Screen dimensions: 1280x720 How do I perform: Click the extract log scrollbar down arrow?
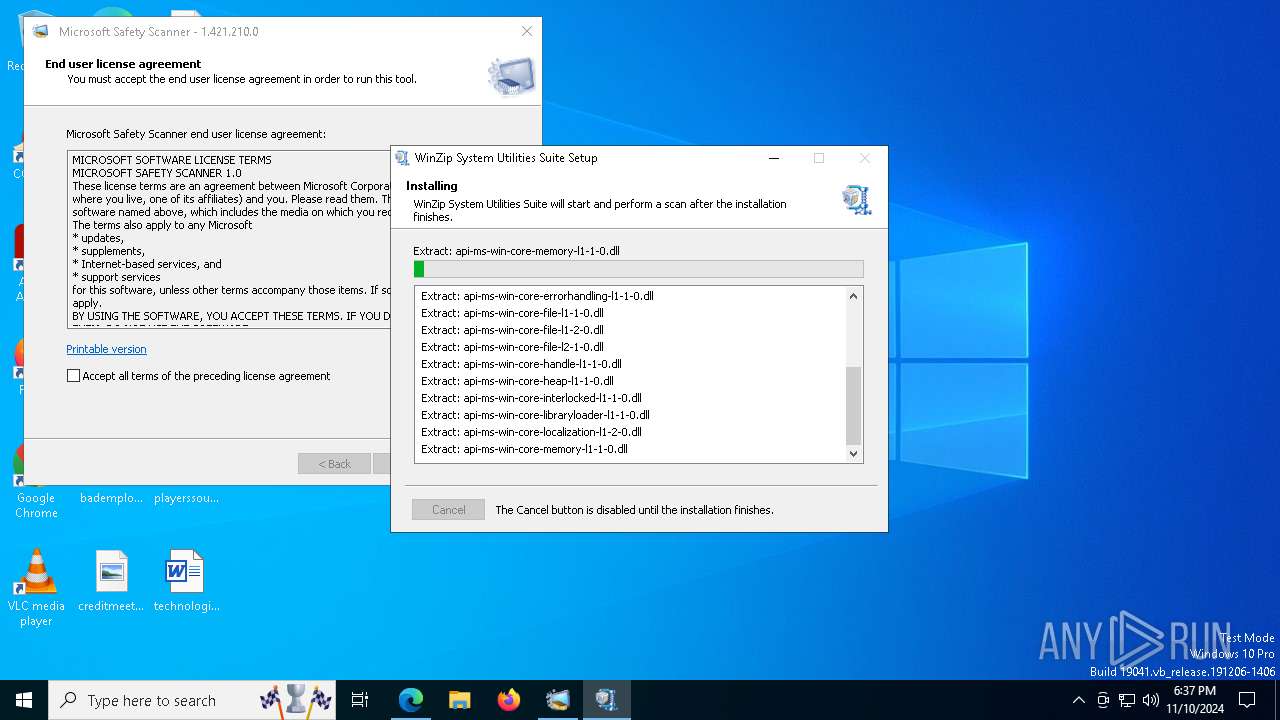[x=853, y=453]
